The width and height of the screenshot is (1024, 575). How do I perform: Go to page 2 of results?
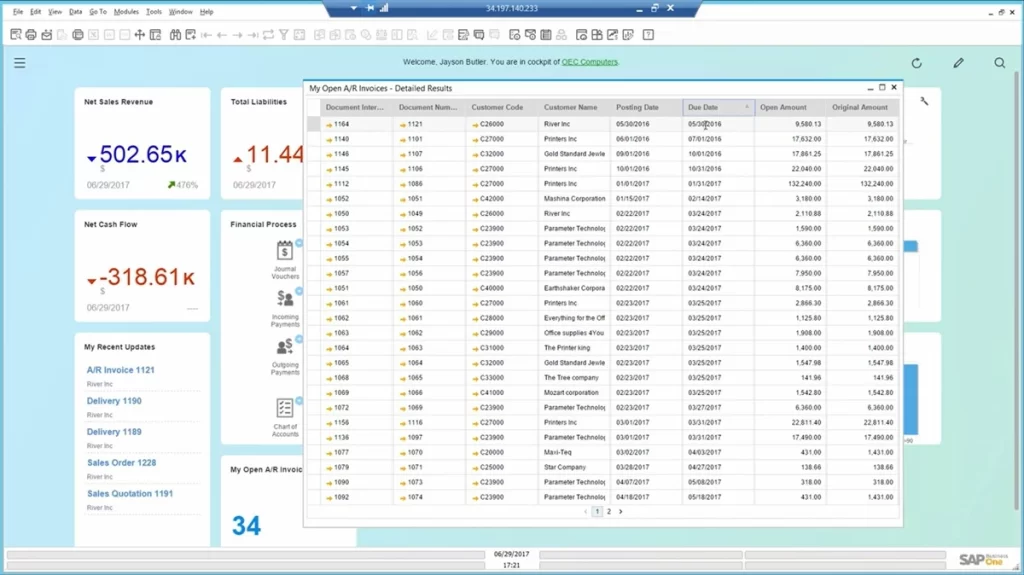point(609,511)
